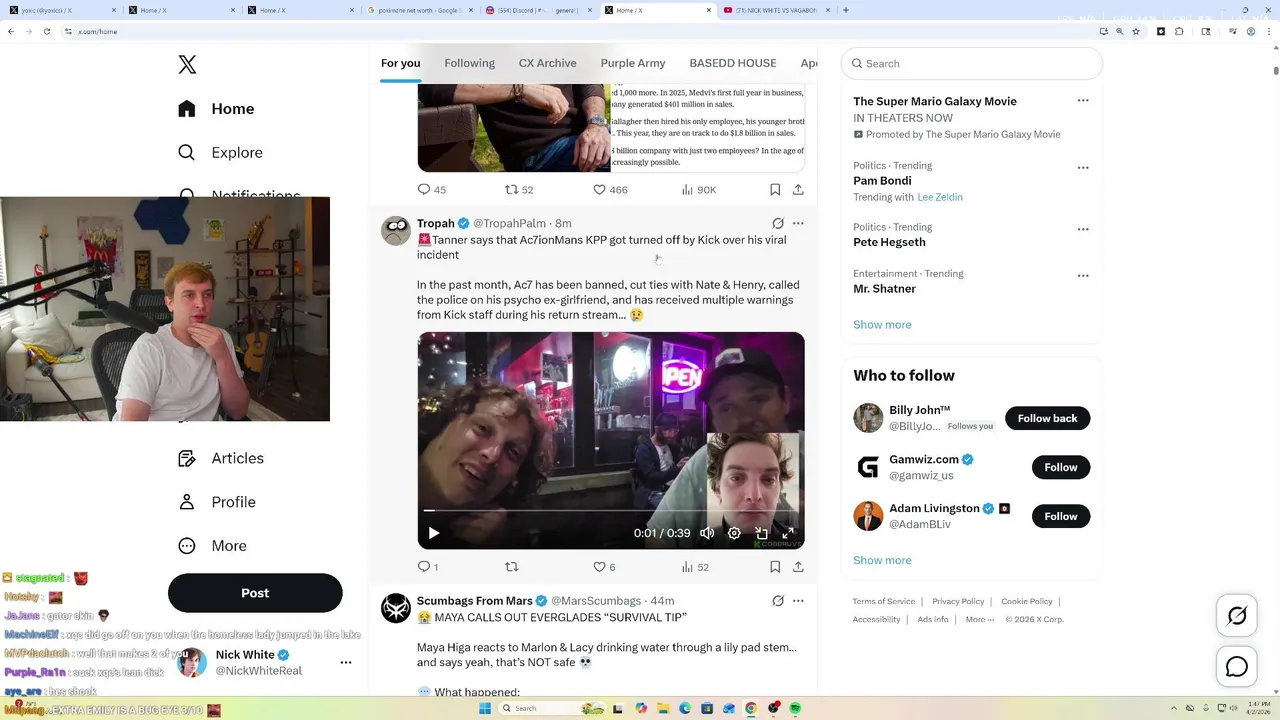Image resolution: width=1280 pixels, height=720 pixels.
Task: Open Chrome from the Windows taskbar
Action: 751,708
